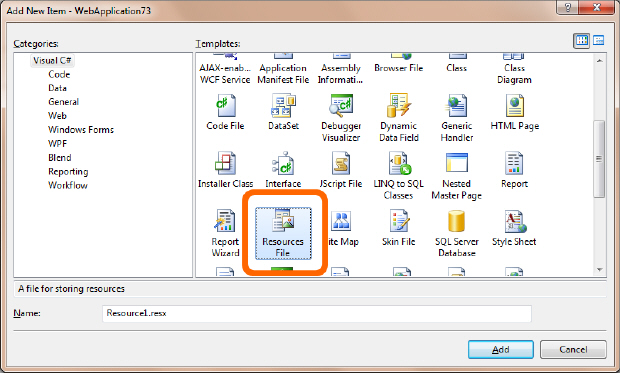This screenshot has height=373, width=620.
Task: Select the General category
Action: (x=63, y=102)
